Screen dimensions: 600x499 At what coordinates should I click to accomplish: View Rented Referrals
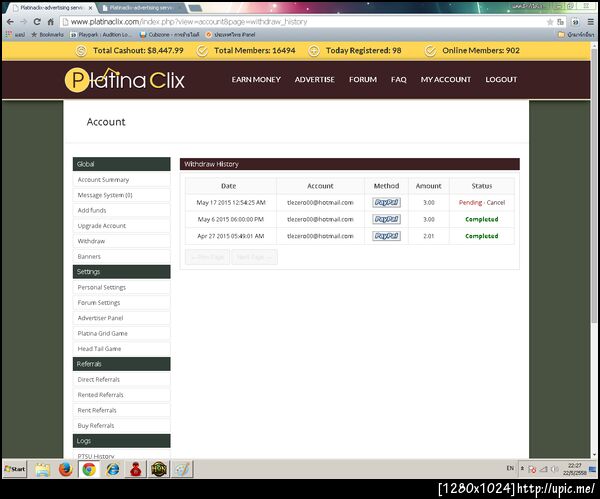(121, 395)
